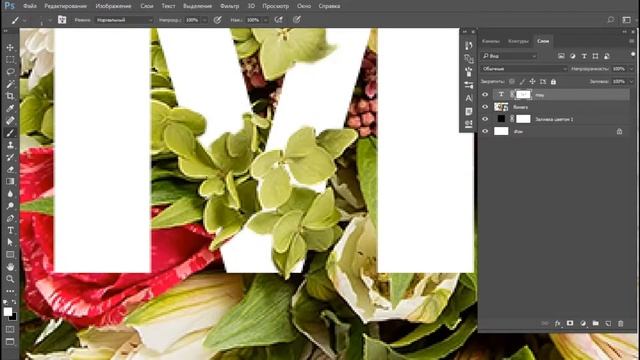Select the Zoom tool
This screenshot has height=360, width=640.
pyautogui.click(x=10, y=279)
